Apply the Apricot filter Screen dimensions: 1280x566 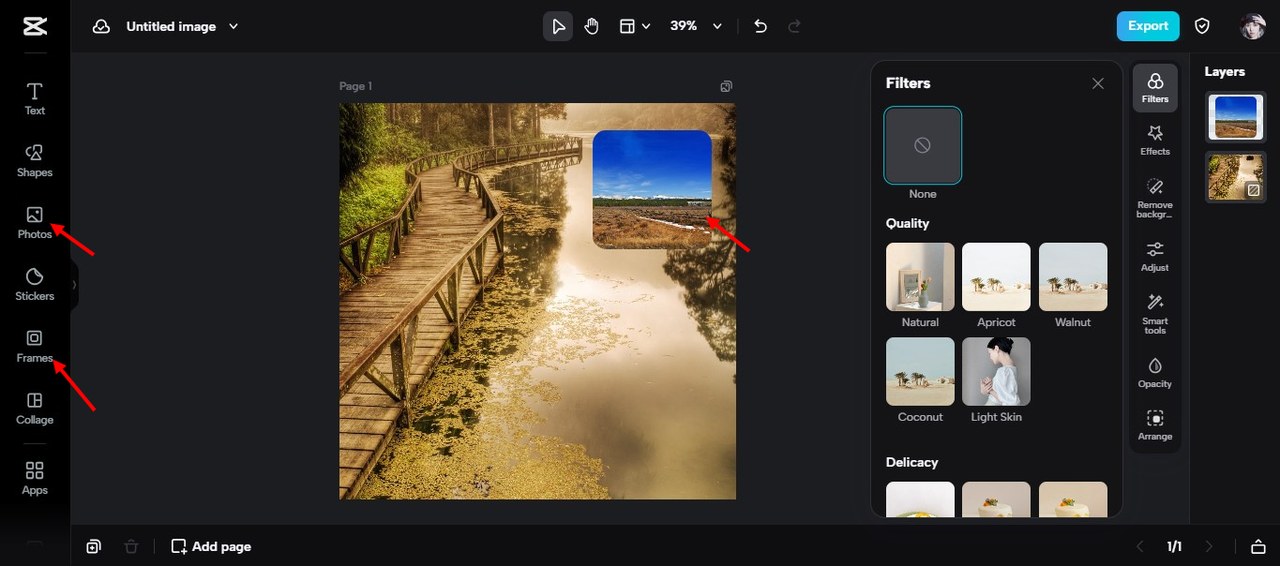point(996,277)
